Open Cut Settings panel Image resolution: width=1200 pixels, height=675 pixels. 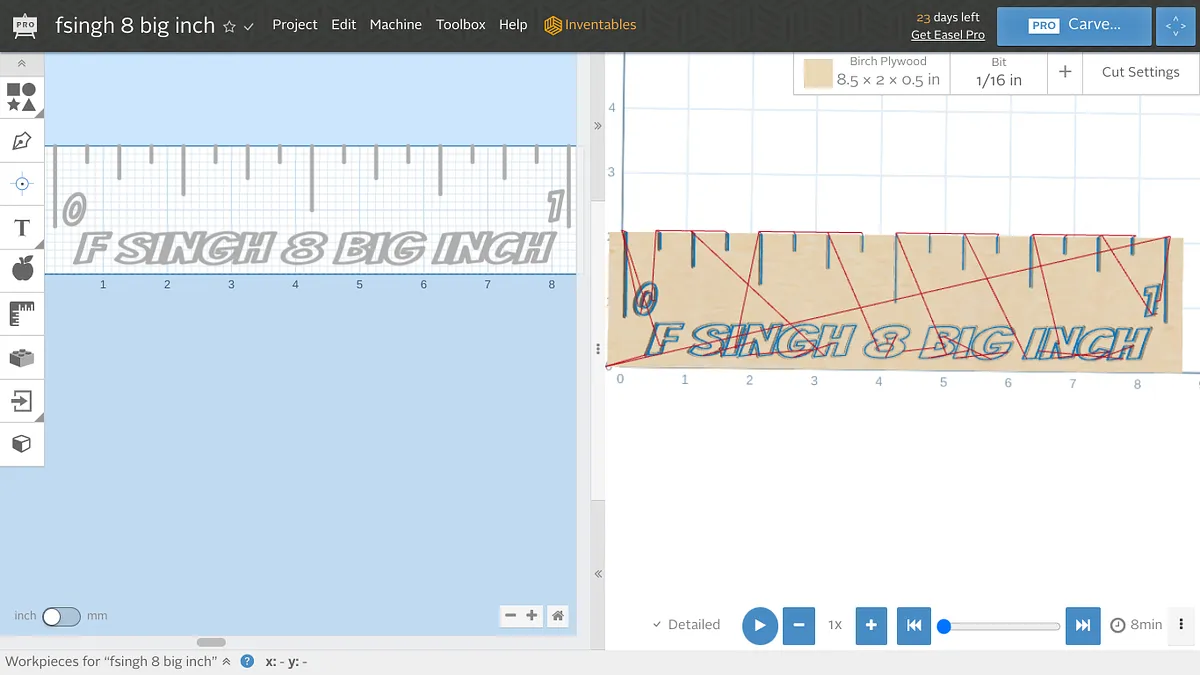click(x=1140, y=72)
